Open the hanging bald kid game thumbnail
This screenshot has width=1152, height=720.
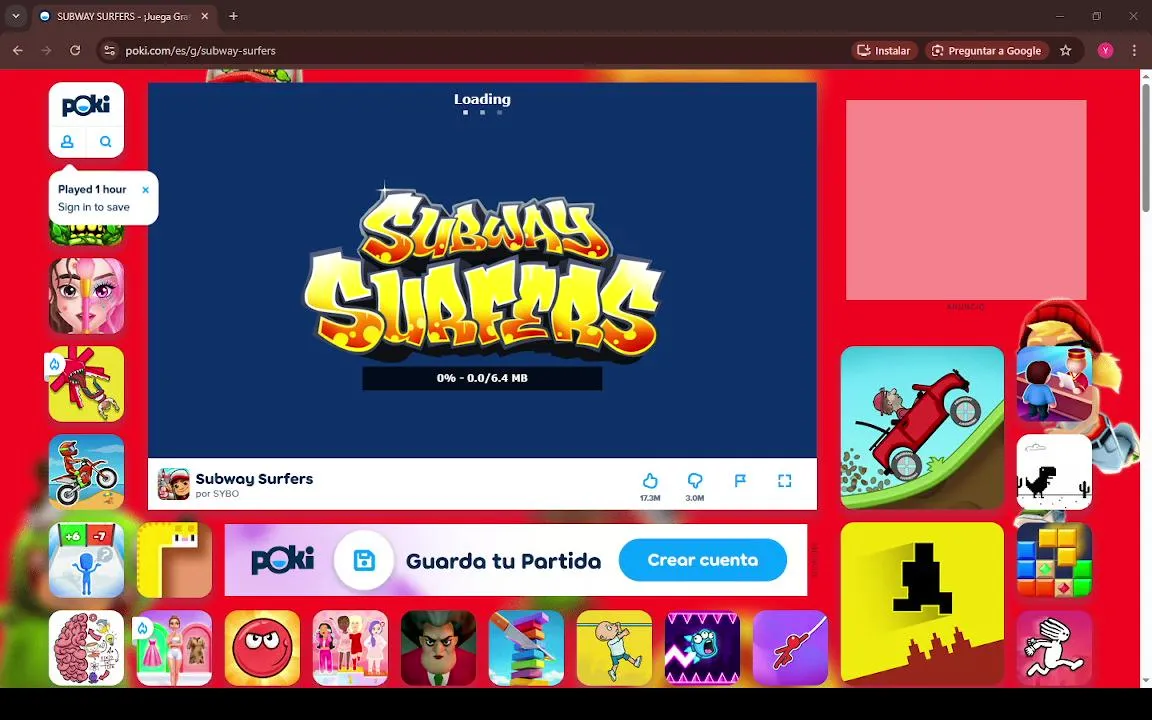pyautogui.click(x=614, y=648)
